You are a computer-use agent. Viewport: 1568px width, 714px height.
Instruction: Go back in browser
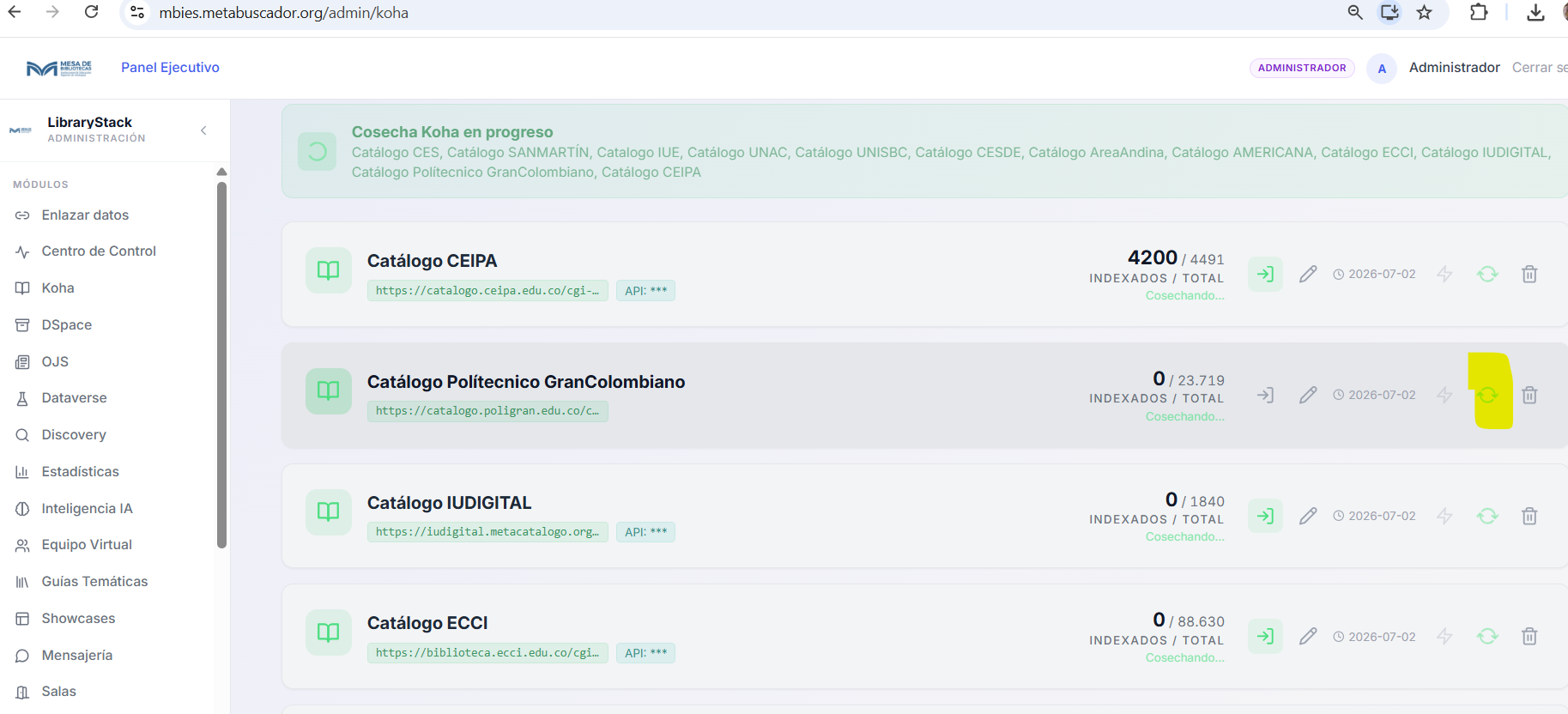pyautogui.click(x=15, y=12)
